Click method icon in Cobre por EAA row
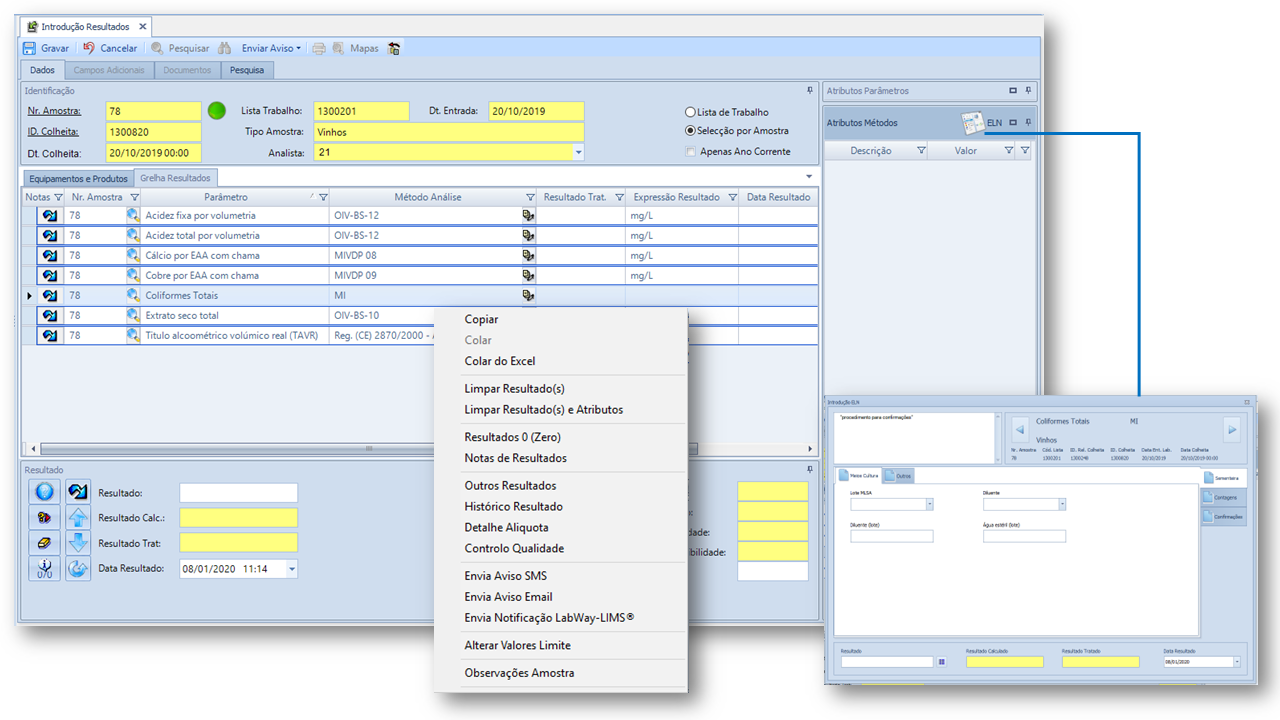 [x=528, y=275]
